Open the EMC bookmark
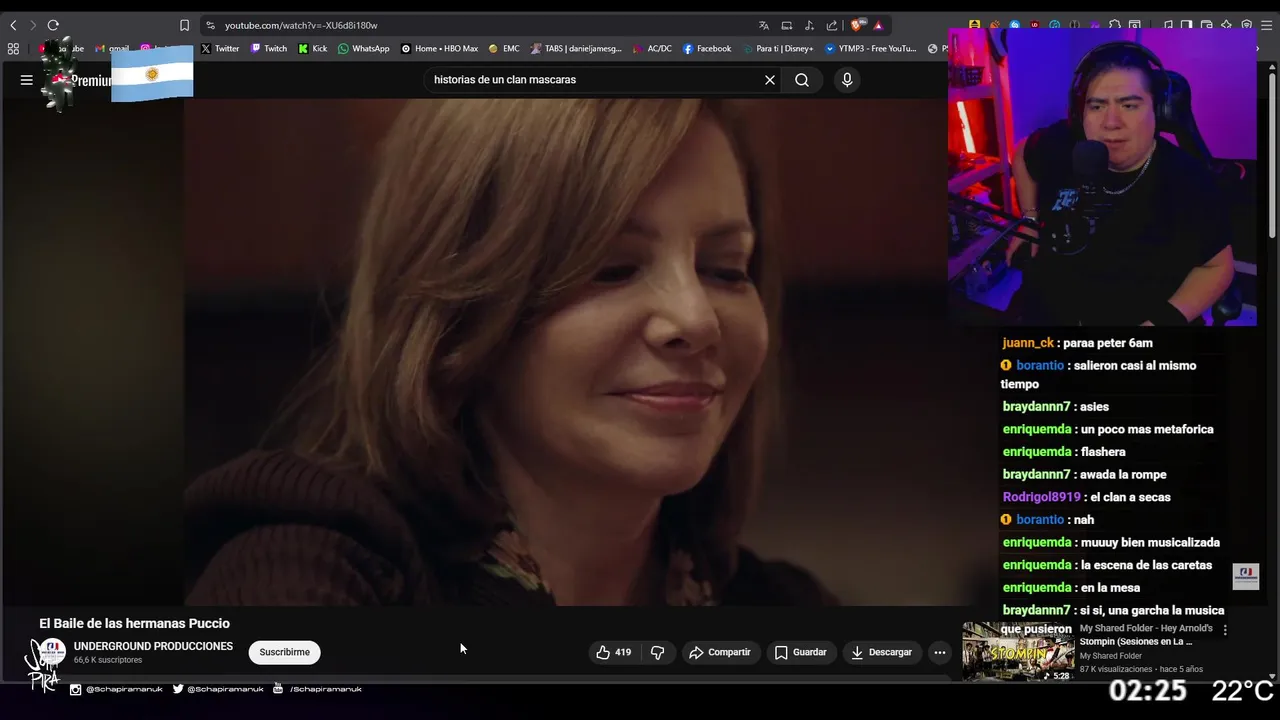The height and width of the screenshot is (720, 1280). (x=504, y=48)
